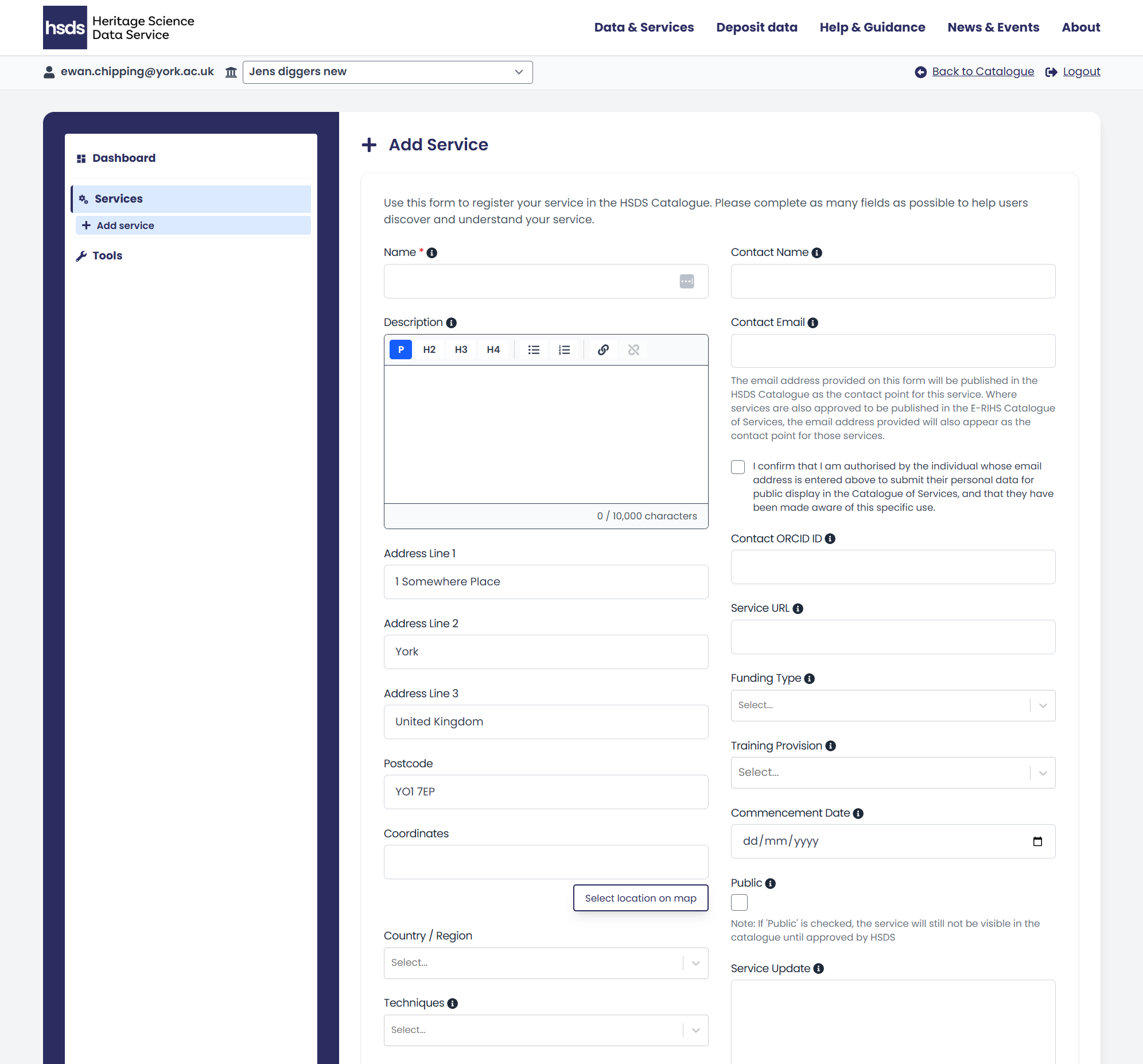The image size is (1143, 1064).
Task: Open News & Events menu
Action: click(993, 27)
